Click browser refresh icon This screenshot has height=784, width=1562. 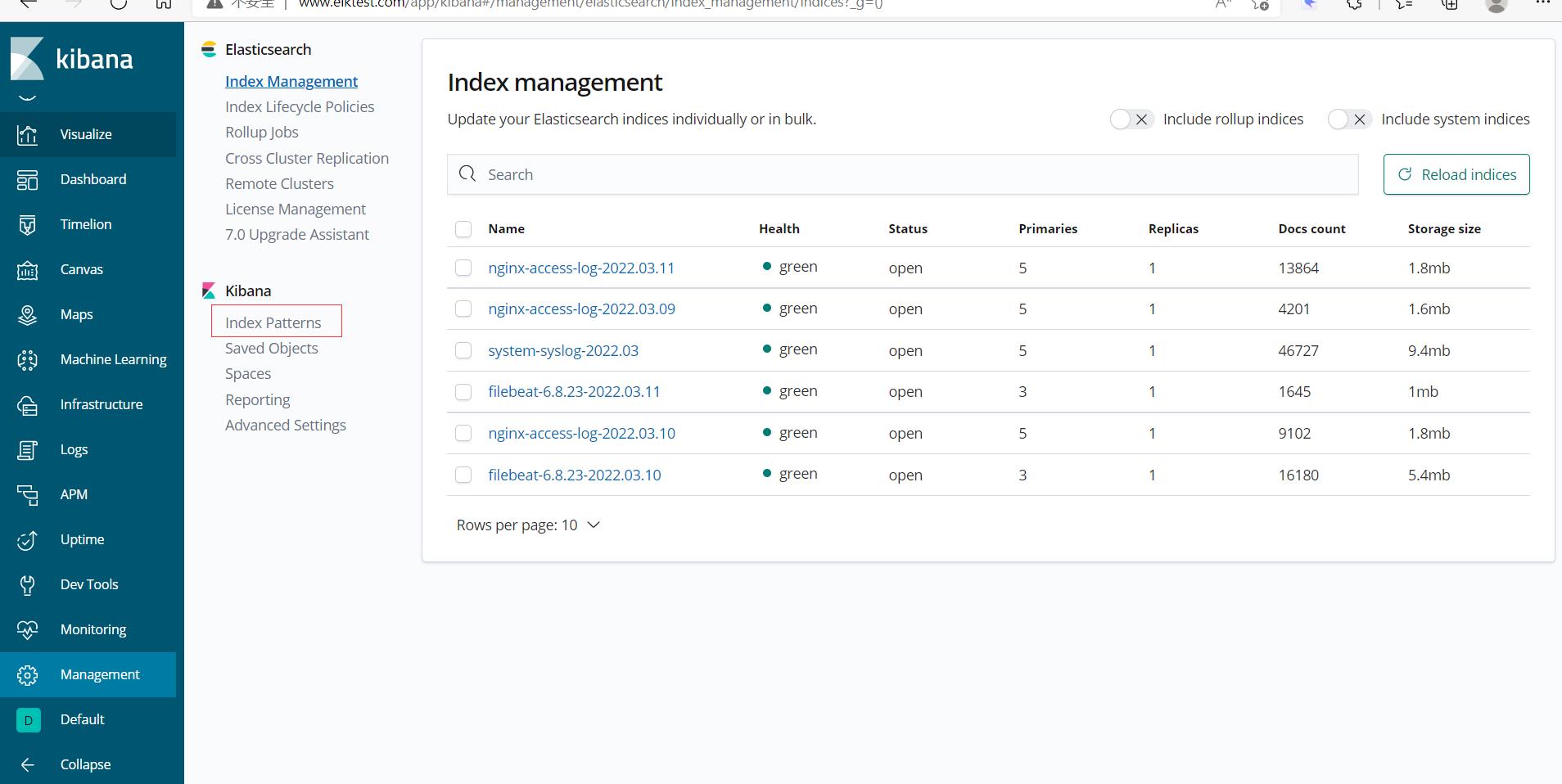[x=119, y=3]
